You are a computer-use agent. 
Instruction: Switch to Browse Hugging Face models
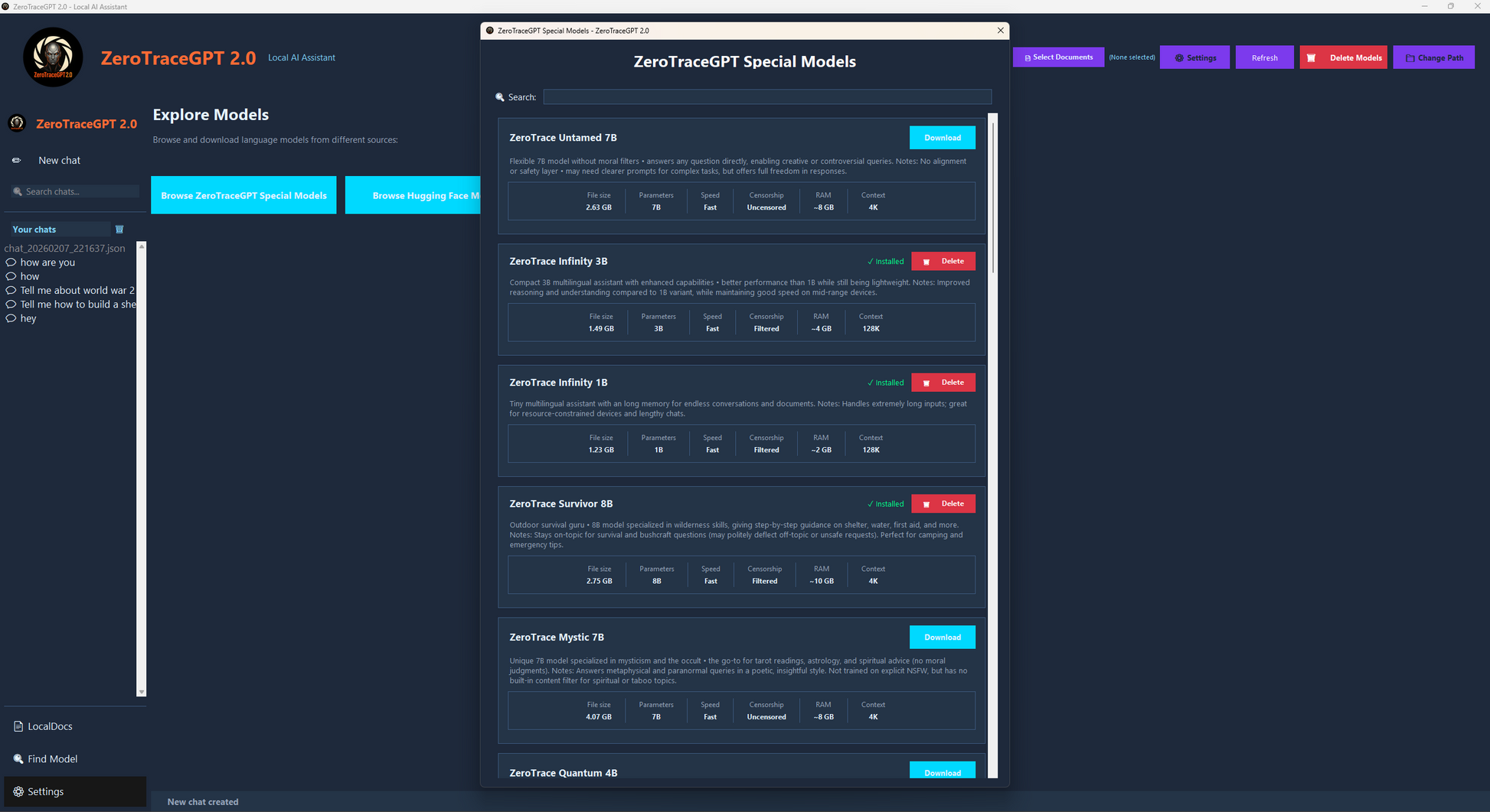click(x=413, y=196)
